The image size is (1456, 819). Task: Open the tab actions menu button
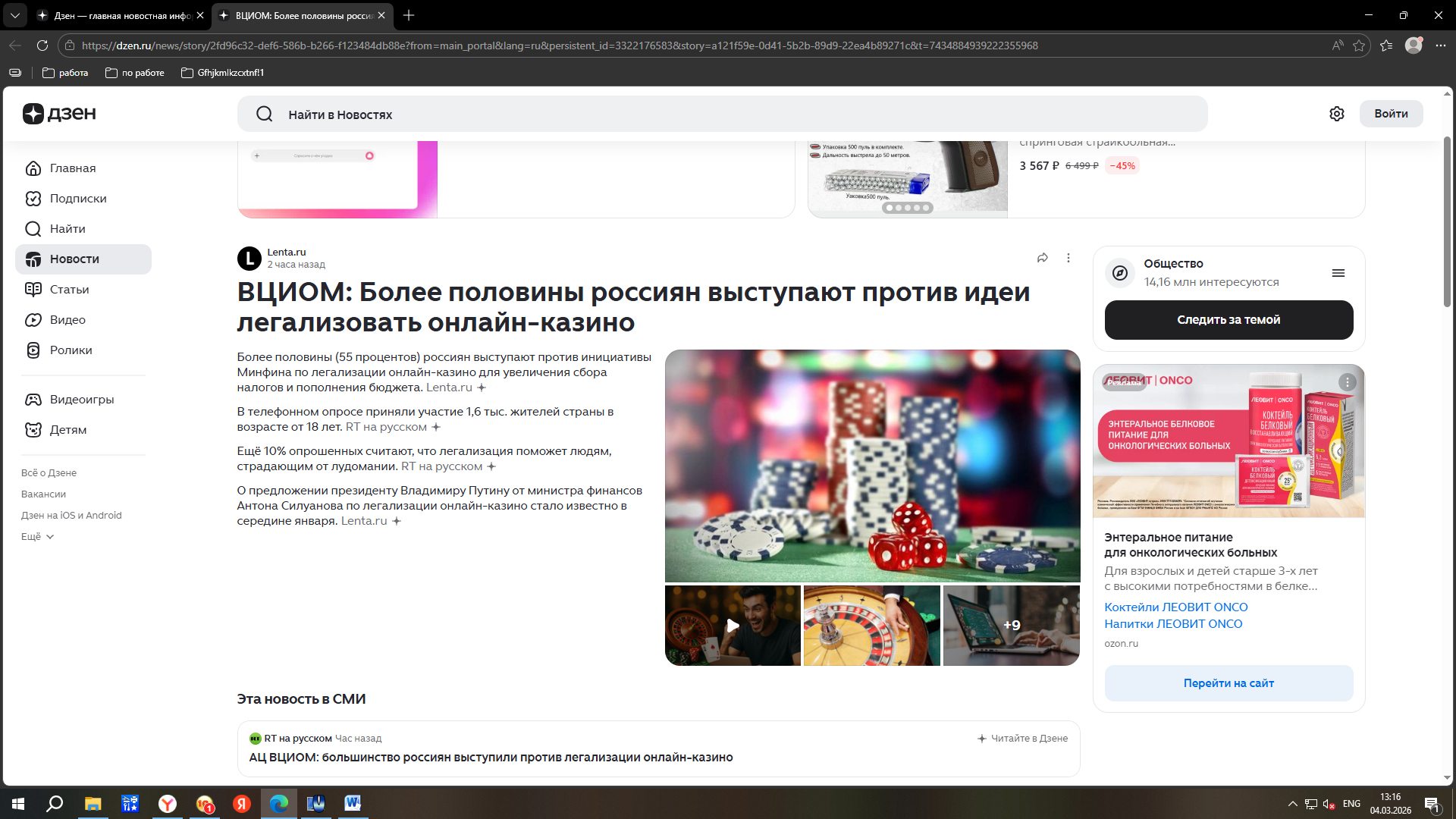click(x=15, y=15)
